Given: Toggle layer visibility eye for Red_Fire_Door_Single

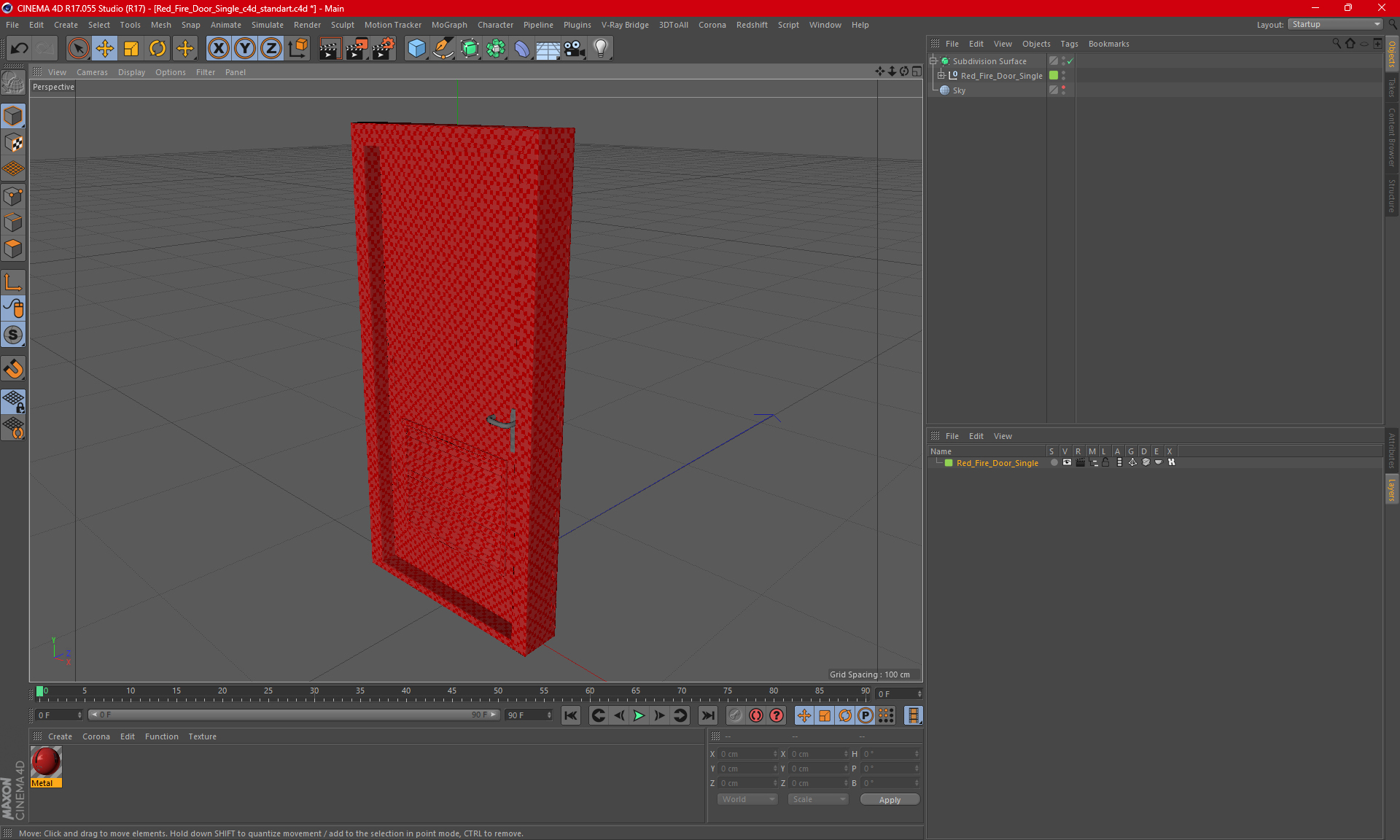Looking at the screenshot, I should pos(1067,462).
